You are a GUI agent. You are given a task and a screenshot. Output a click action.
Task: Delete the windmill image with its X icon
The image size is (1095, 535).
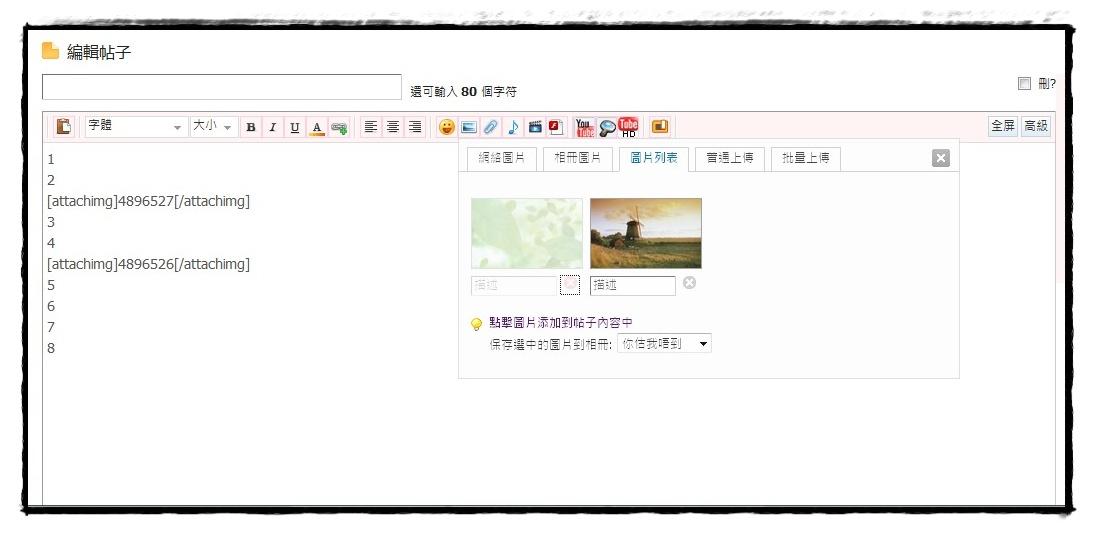point(689,283)
